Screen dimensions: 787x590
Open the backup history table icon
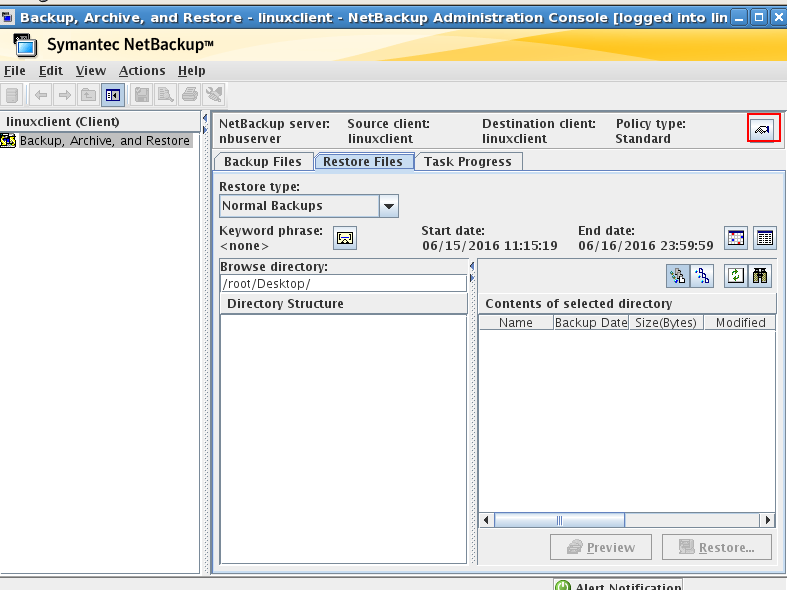point(765,238)
